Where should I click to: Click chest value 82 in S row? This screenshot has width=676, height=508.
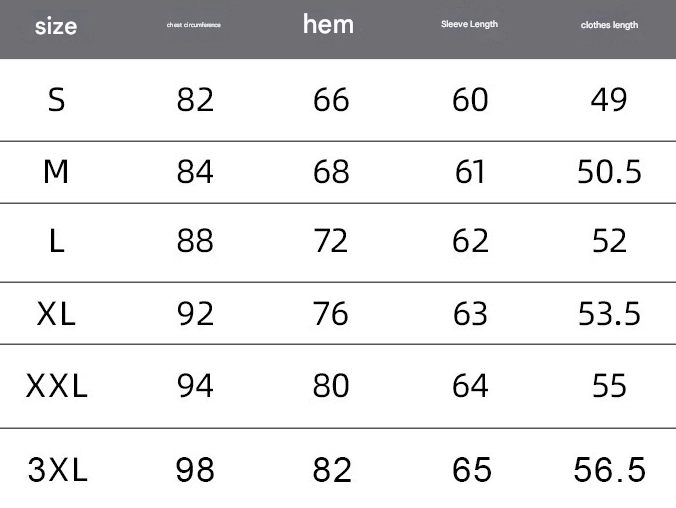click(195, 100)
